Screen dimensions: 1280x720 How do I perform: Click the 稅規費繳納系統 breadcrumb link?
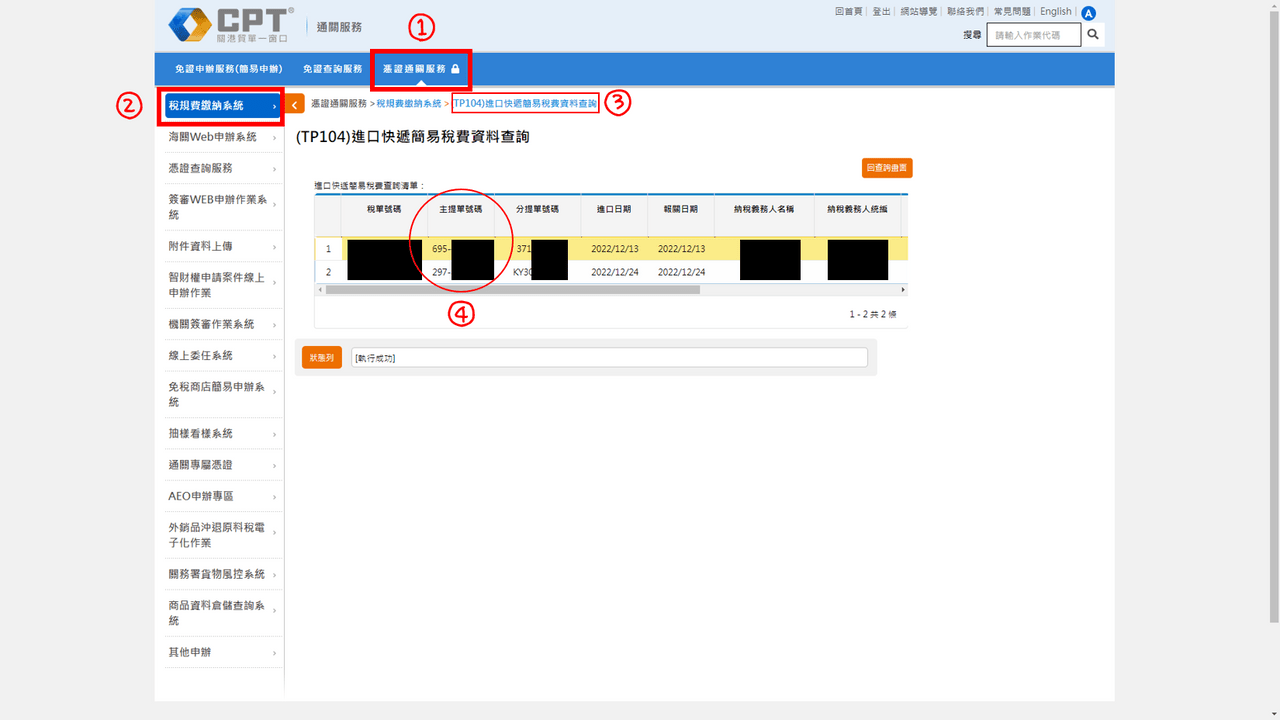pyautogui.click(x=409, y=103)
